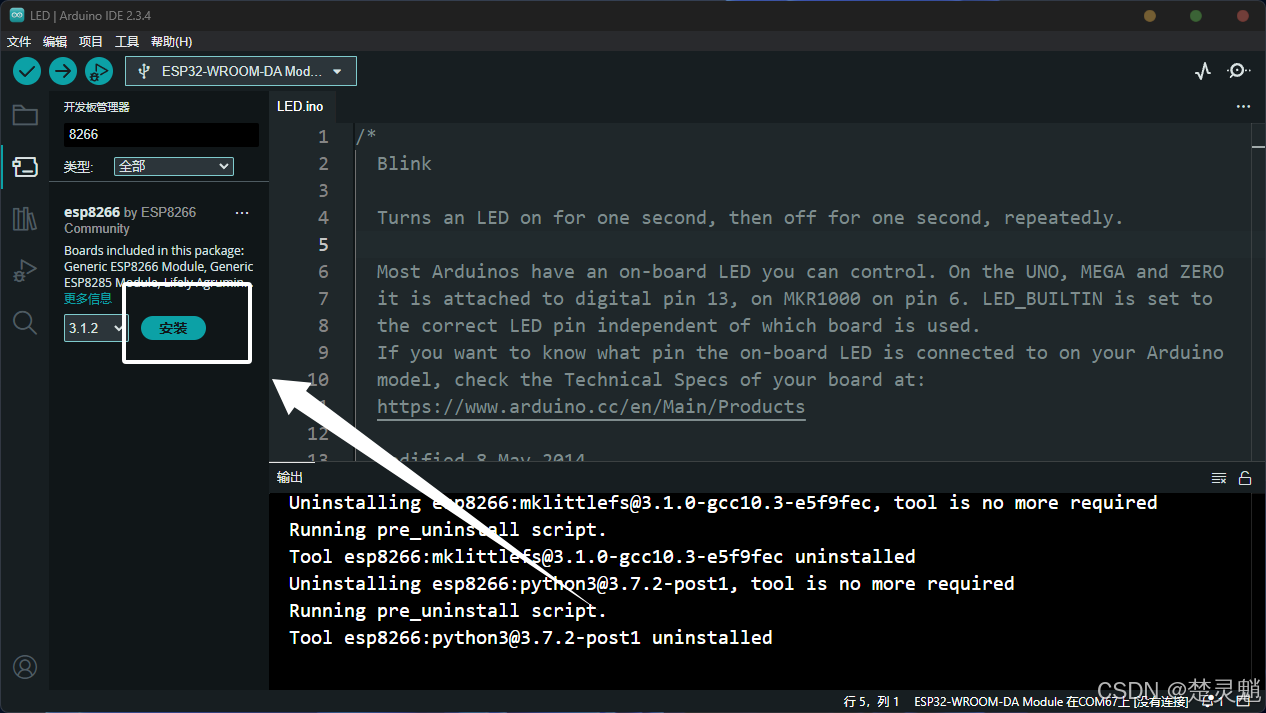Click the Arduino logo in title bar
This screenshot has height=713, width=1266.
[x=17, y=16]
